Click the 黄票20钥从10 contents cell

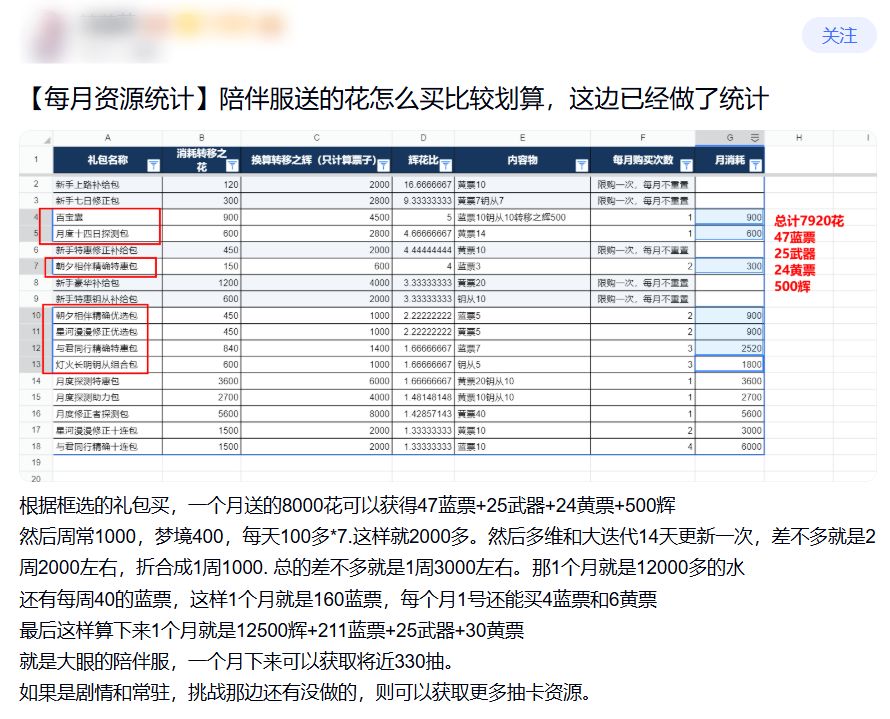522,381
